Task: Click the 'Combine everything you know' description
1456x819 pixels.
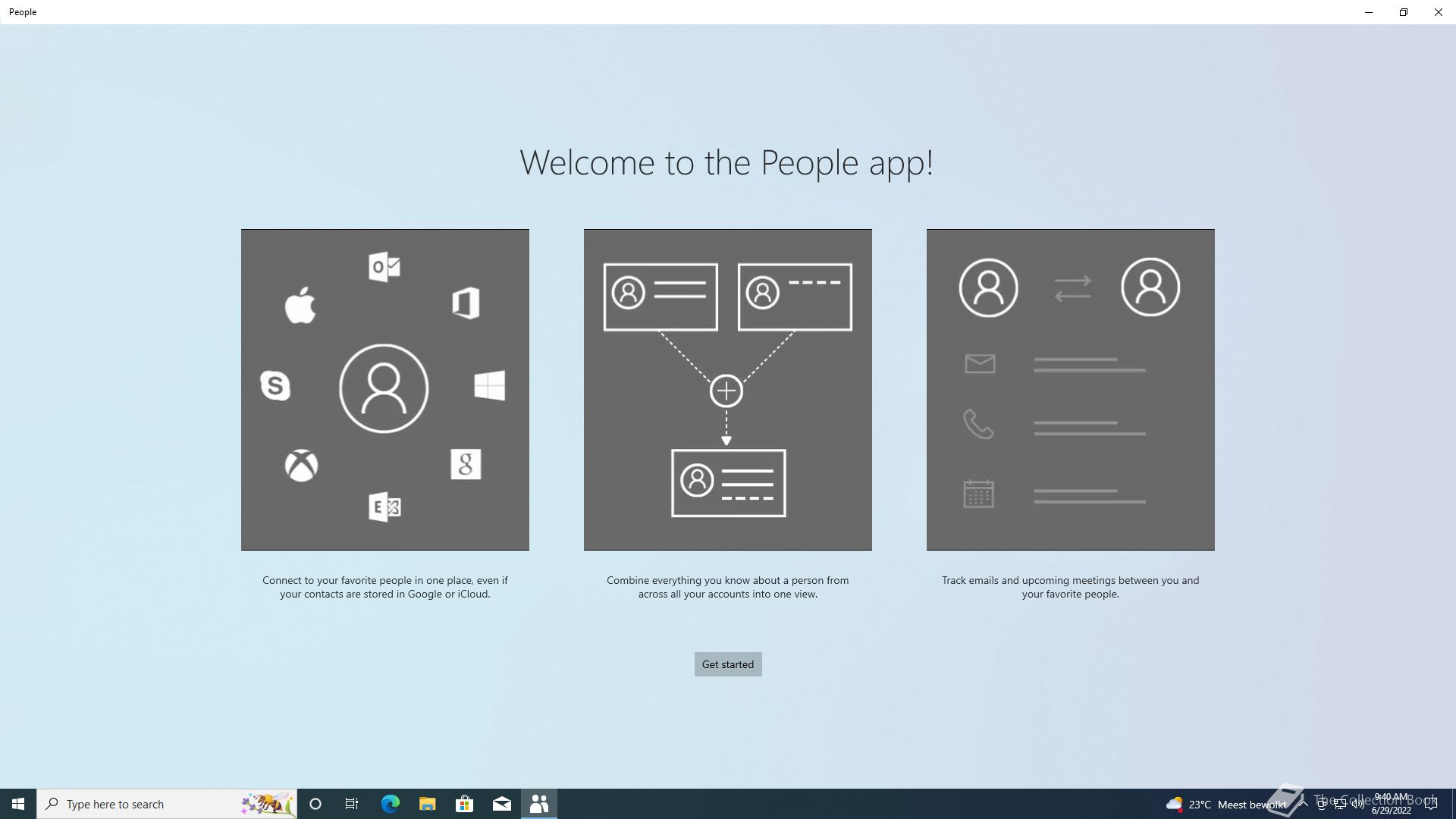Action: coord(728,587)
